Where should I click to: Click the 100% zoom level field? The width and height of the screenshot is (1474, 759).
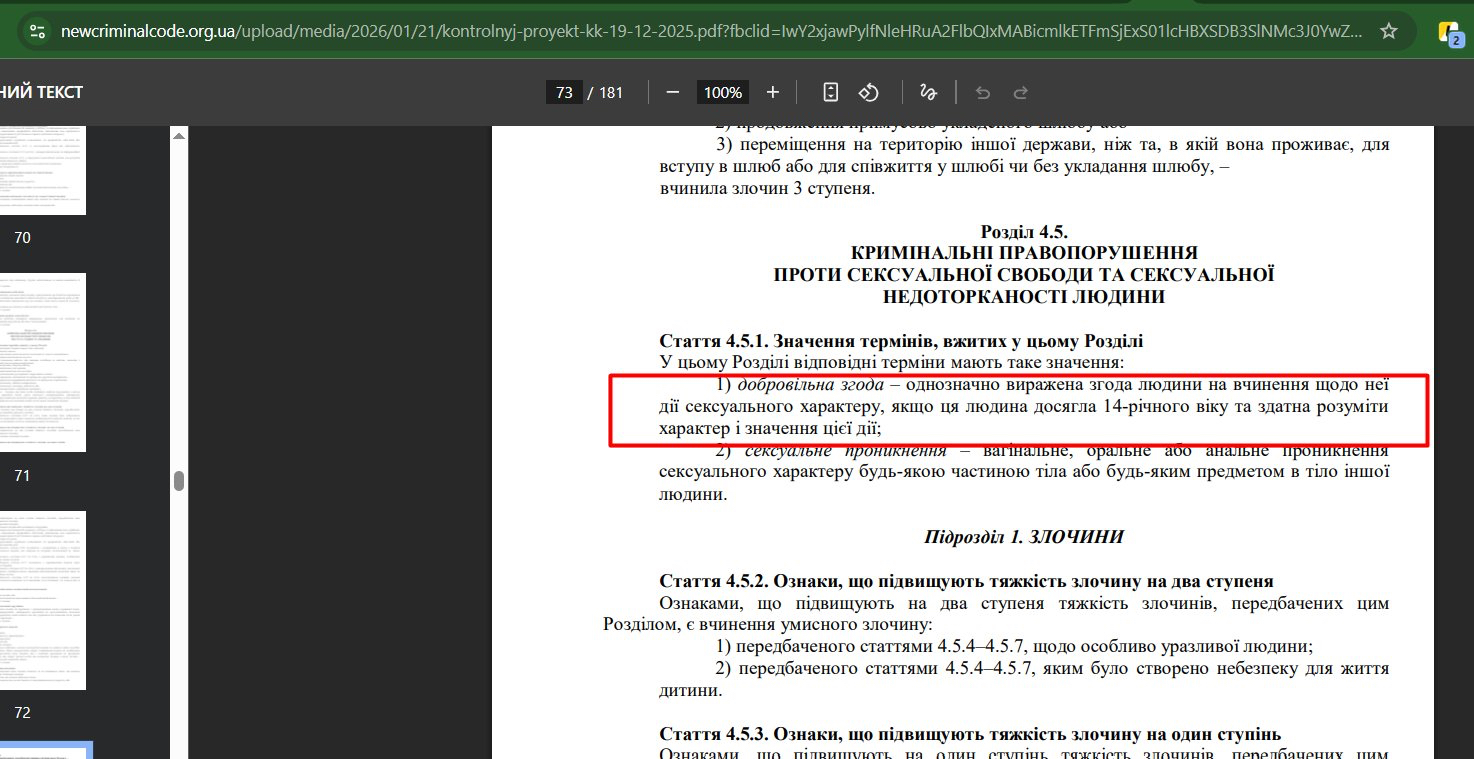tap(722, 93)
